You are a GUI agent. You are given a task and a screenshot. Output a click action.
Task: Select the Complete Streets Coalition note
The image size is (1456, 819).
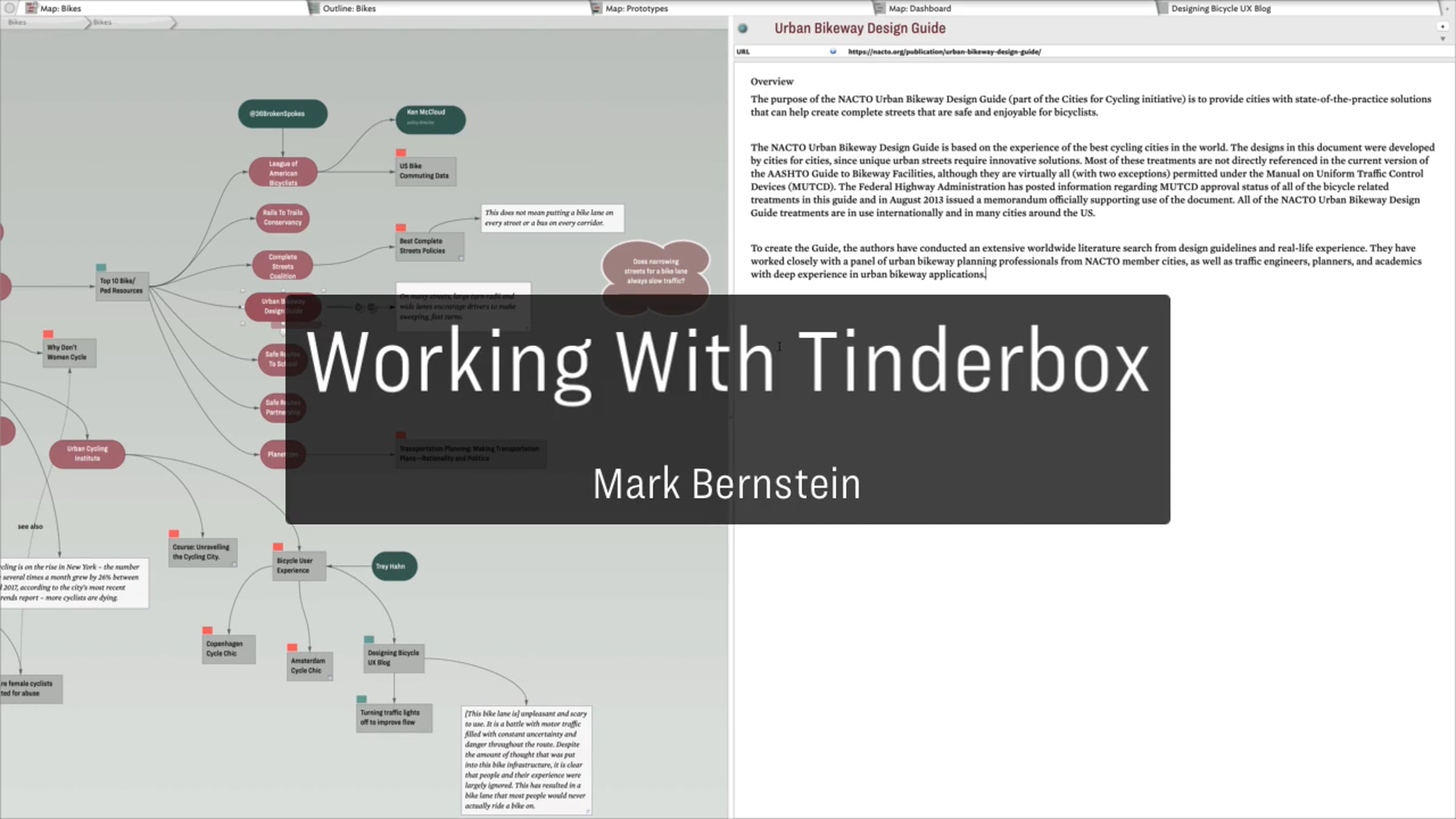283,266
